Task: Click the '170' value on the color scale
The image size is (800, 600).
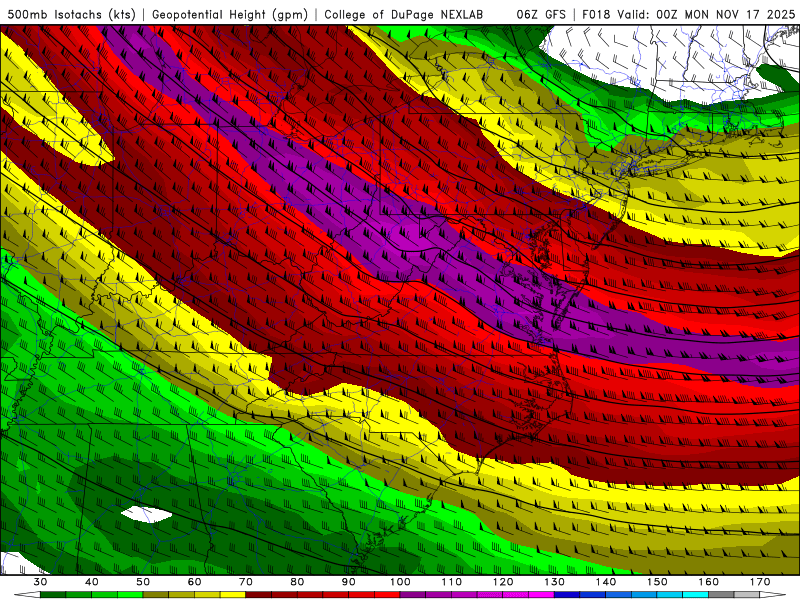Action: pyautogui.click(x=760, y=582)
